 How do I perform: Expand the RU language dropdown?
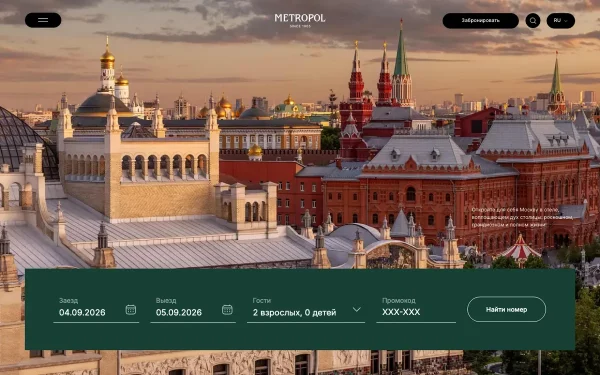561,21
